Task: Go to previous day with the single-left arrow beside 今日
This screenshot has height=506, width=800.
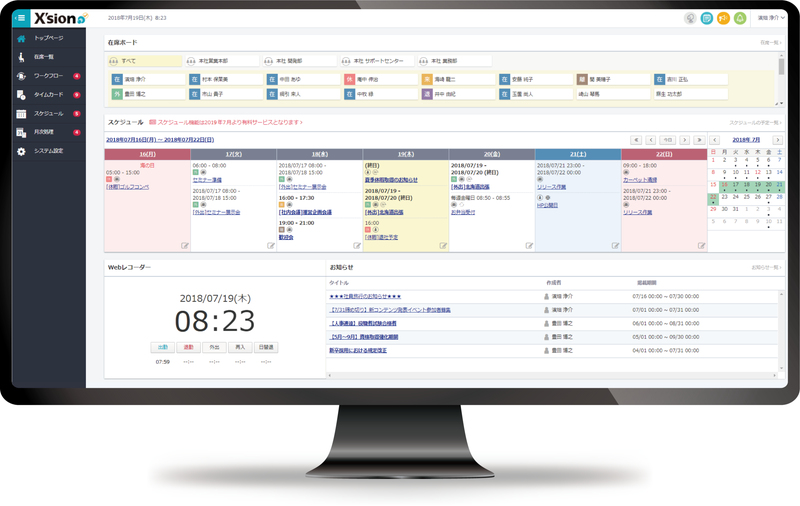Action: [651, 140]
